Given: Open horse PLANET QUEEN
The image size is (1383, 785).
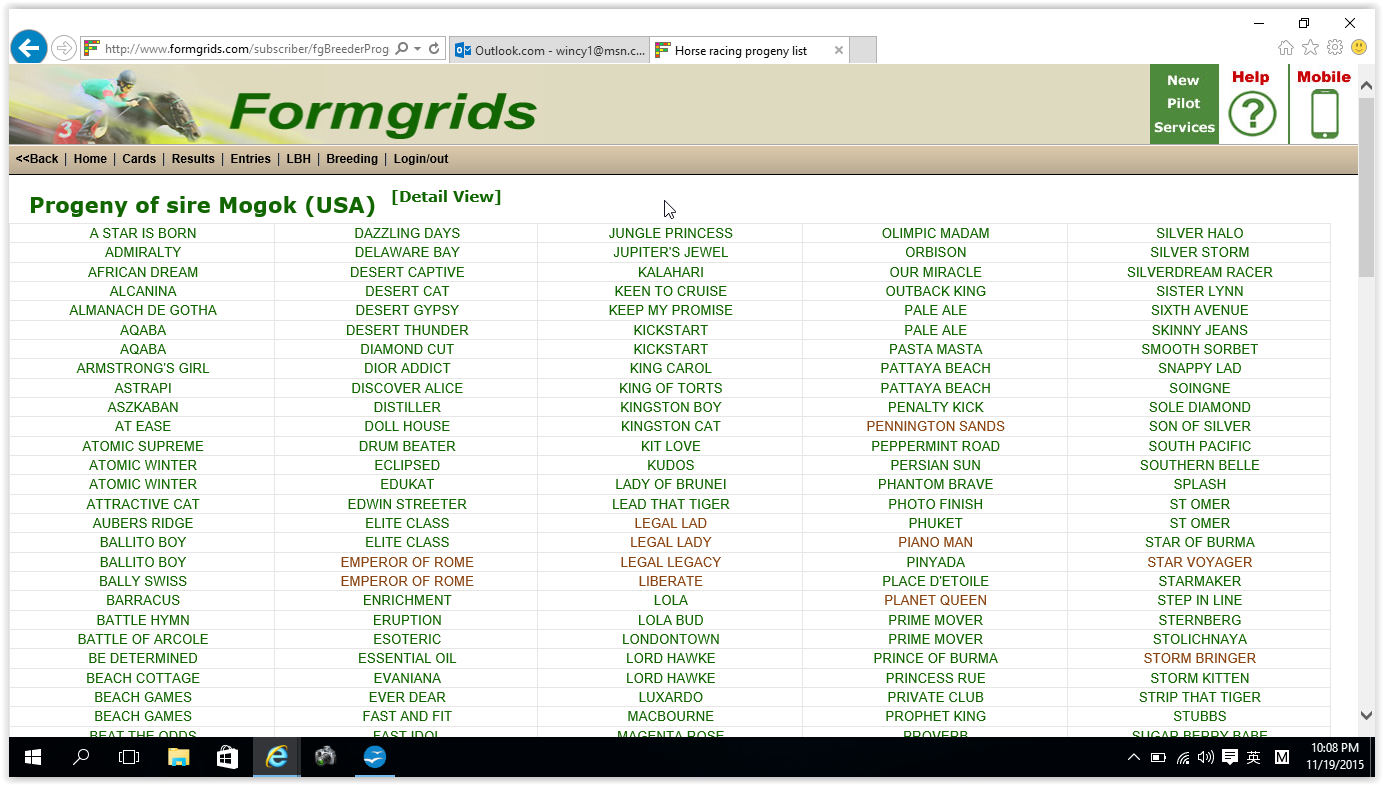Looking at the screenshot, I should (936, 600).
